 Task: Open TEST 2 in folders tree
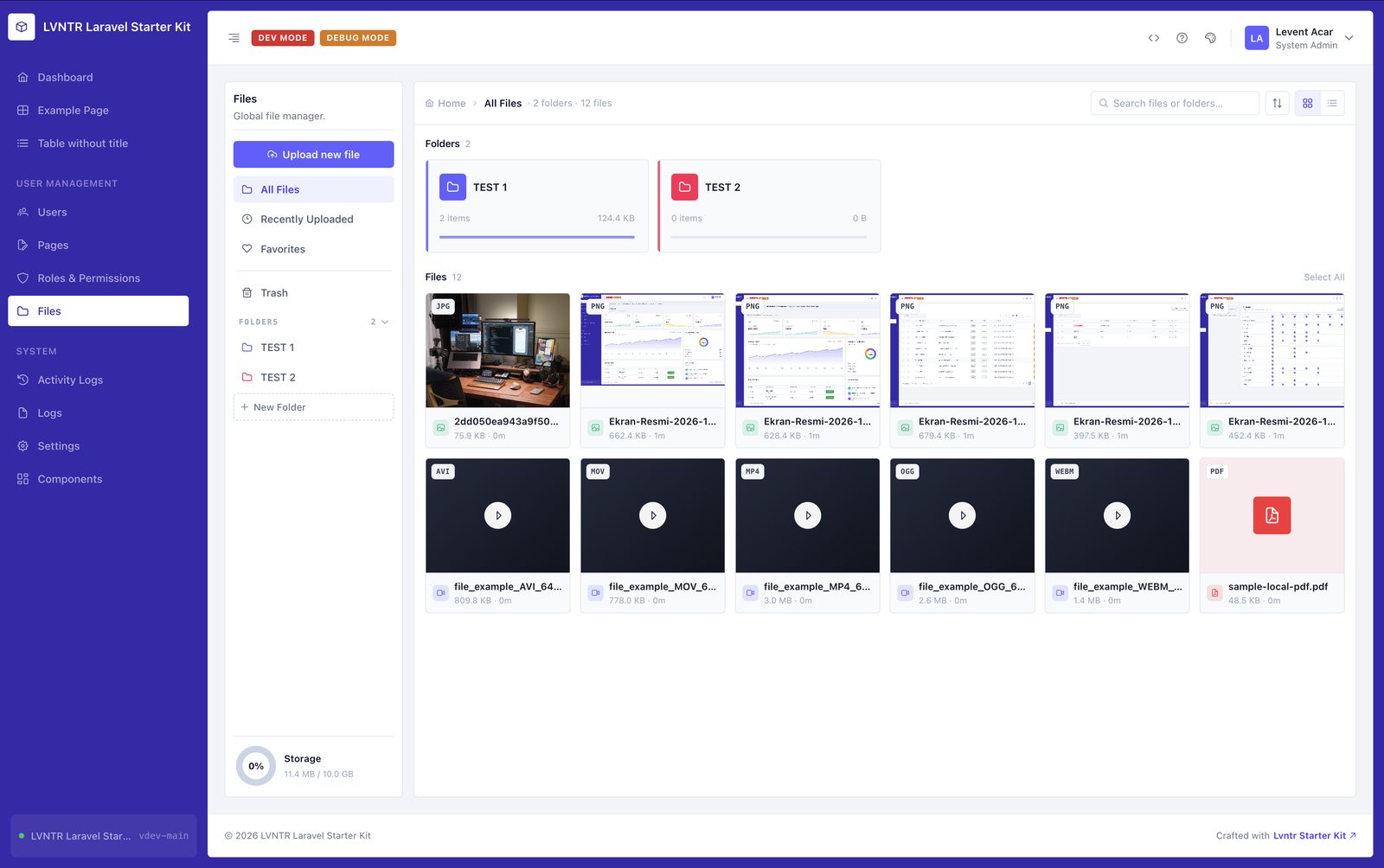[313, 378]
